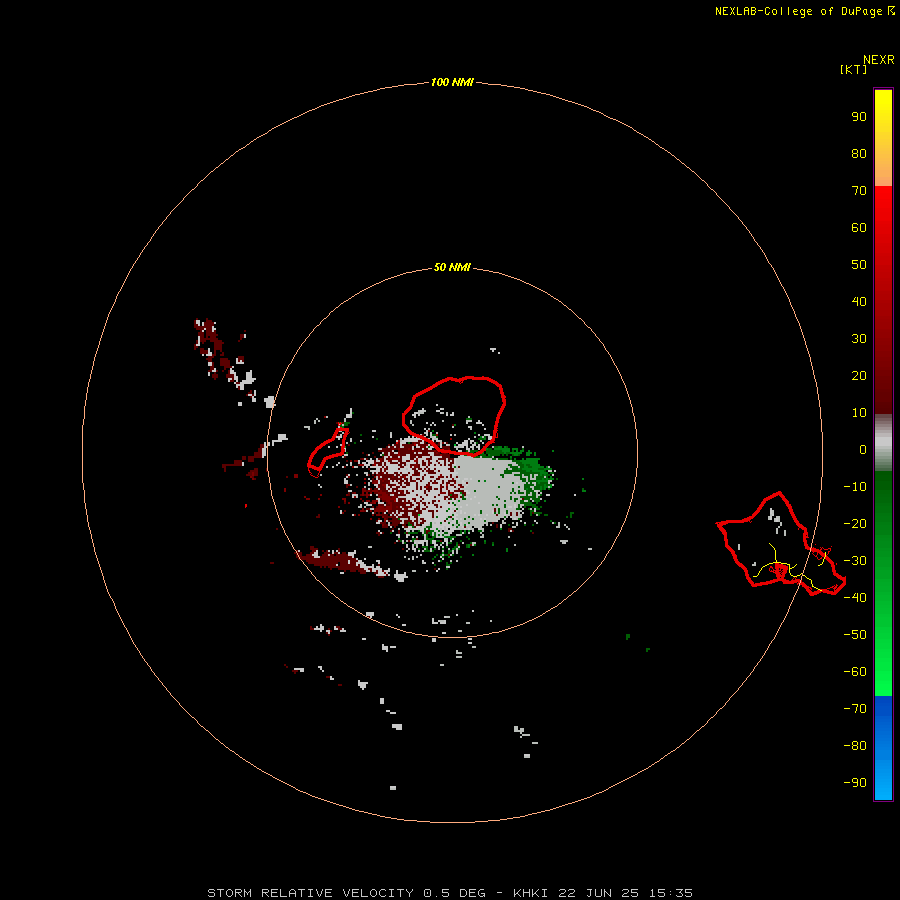The width and height of the screenshot is (900, 900).
Task: Click the -40 value on the velocity scale
Action: click(x=855, y=598)
